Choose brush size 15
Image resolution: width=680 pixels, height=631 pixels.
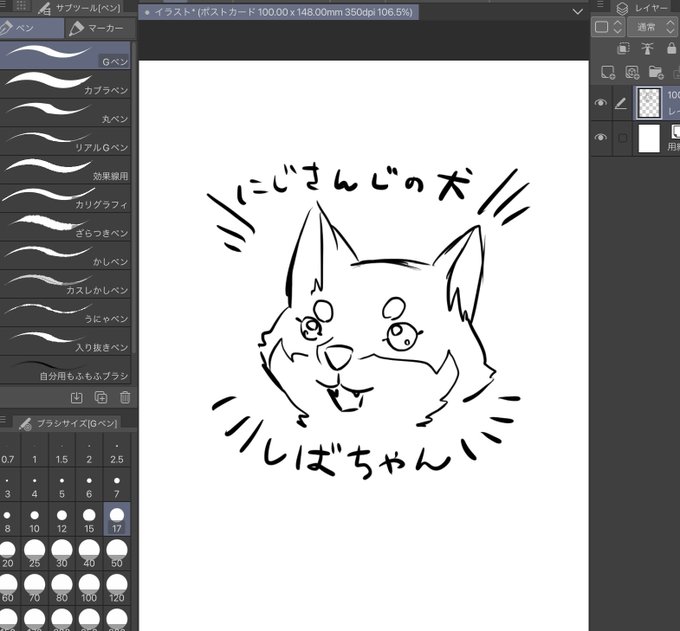(x=89, y=520)
